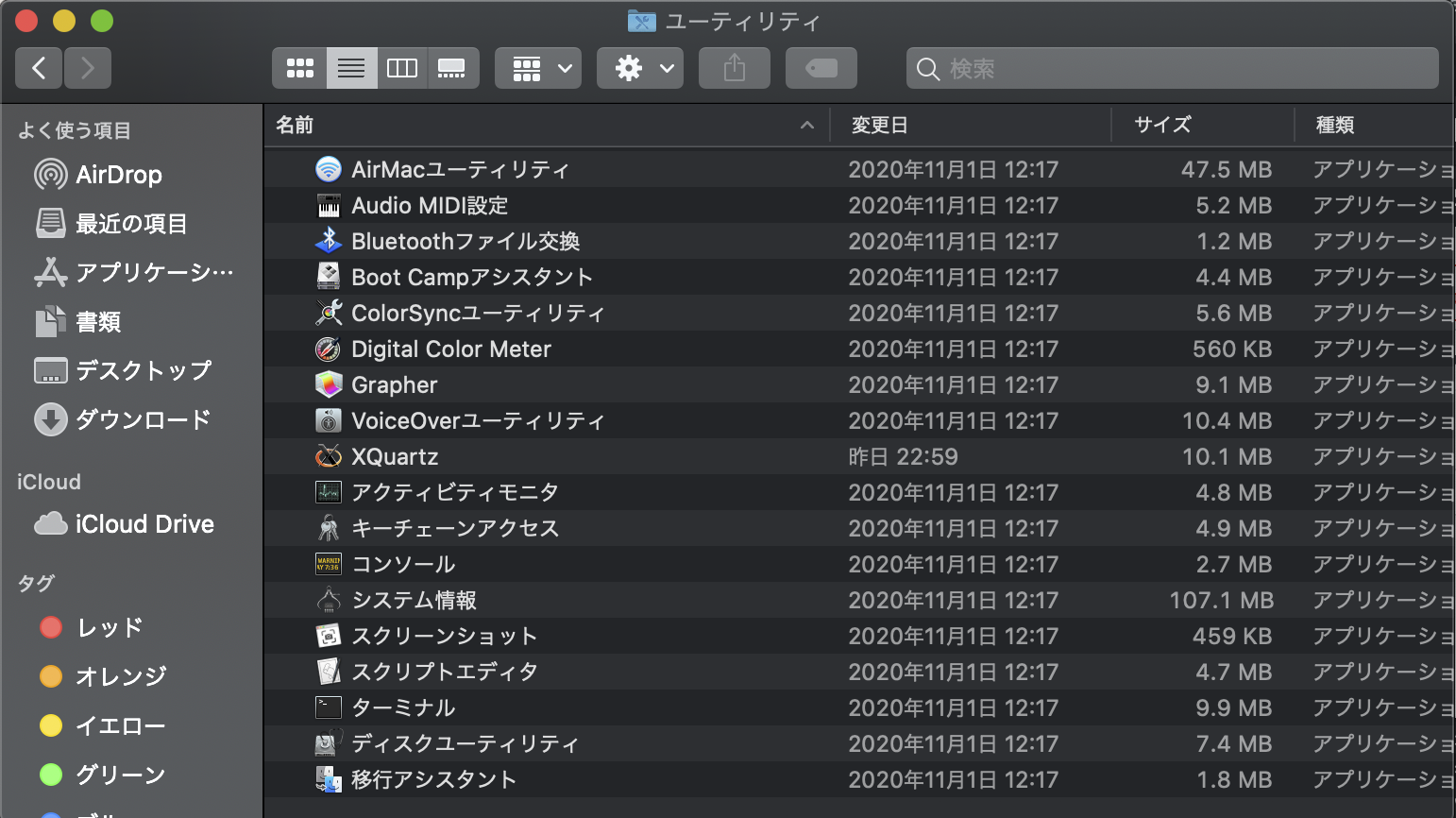
Task: Select the ターミナル file name
Action: pyautogui.click(x=403, y=707)
